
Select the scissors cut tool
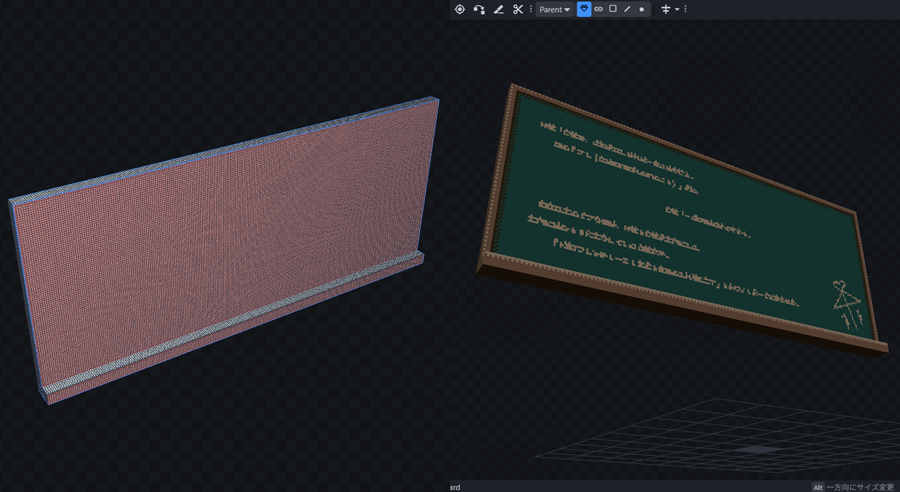518,9
